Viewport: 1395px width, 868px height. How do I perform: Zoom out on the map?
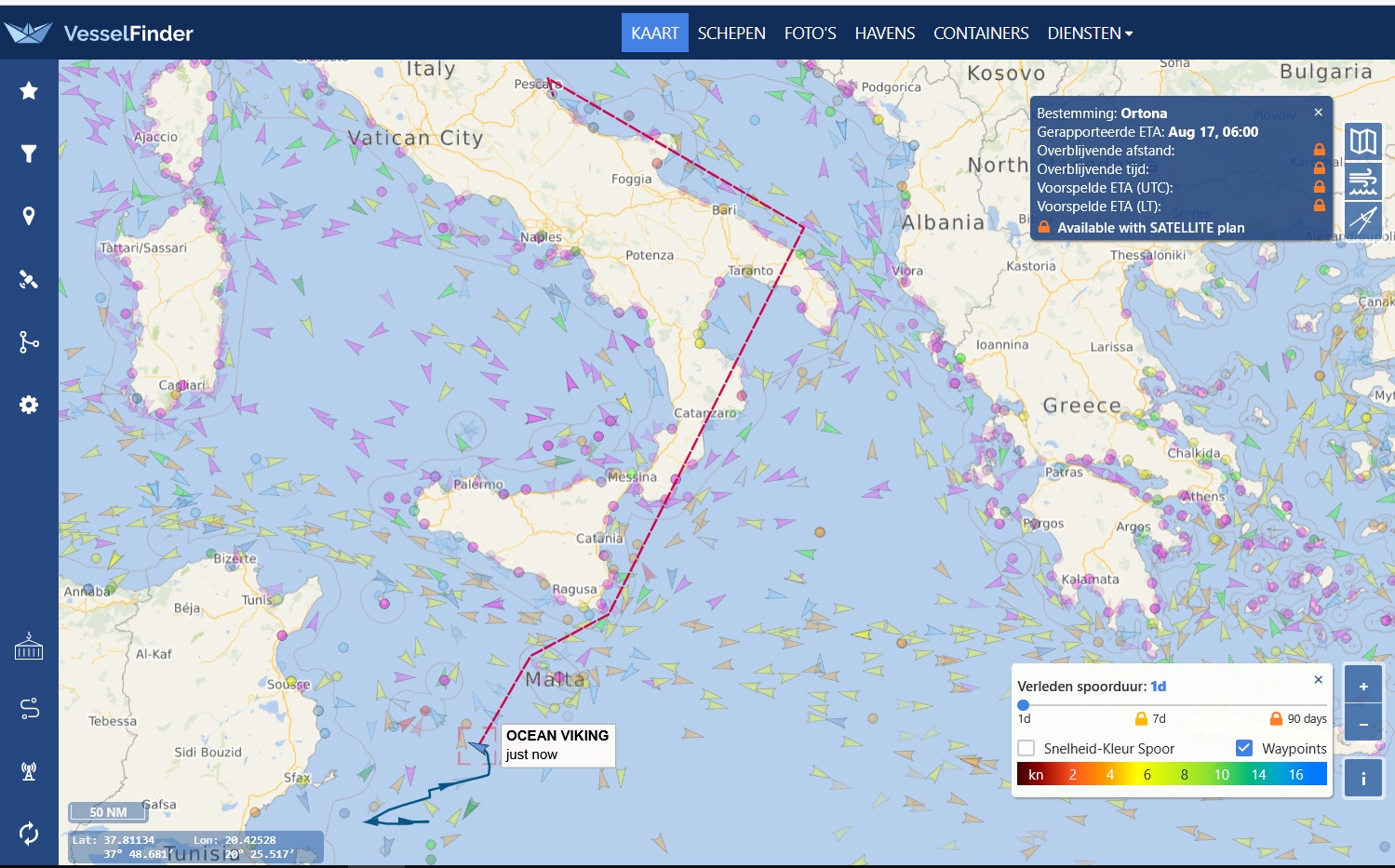1363,724
